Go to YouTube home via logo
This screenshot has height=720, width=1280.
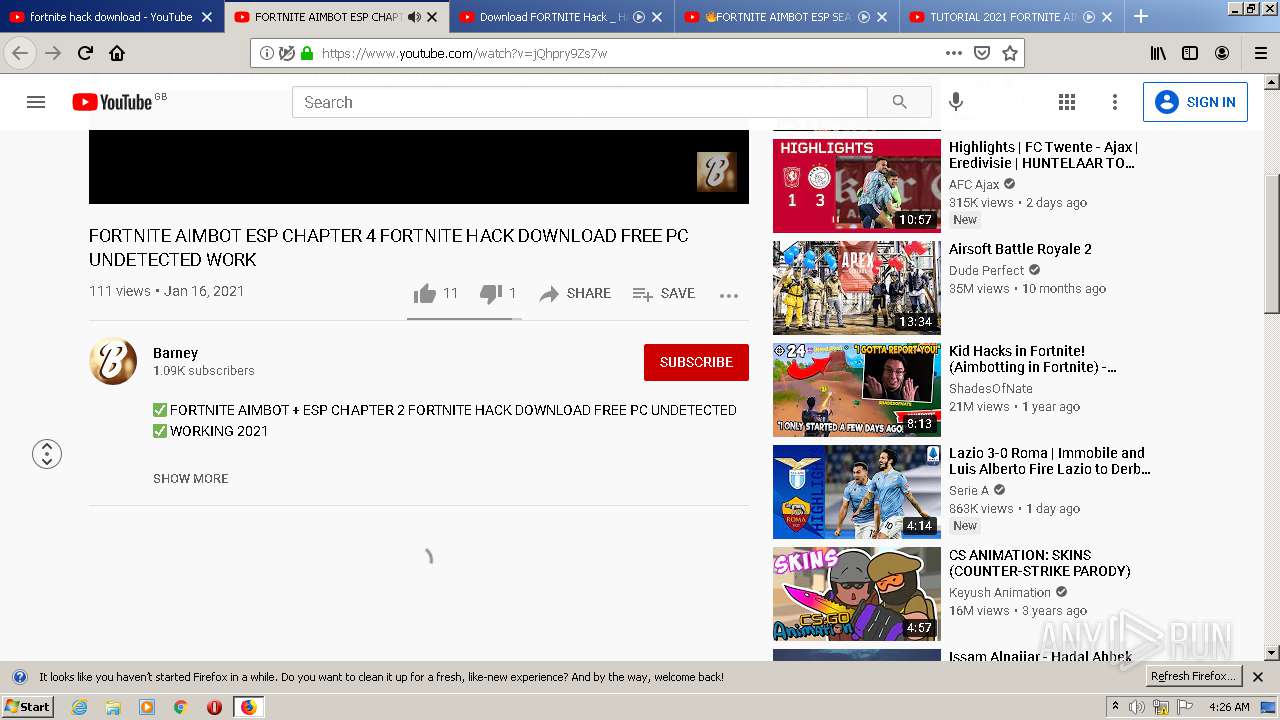coord(112,102)
